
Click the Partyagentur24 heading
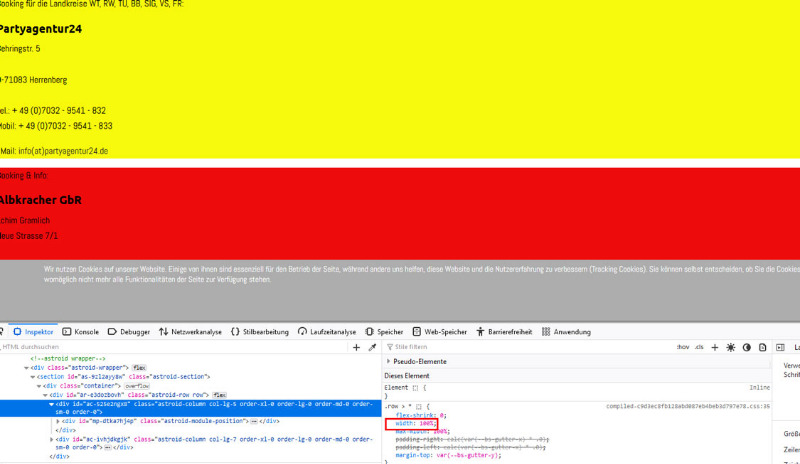[x=40, y=29]
